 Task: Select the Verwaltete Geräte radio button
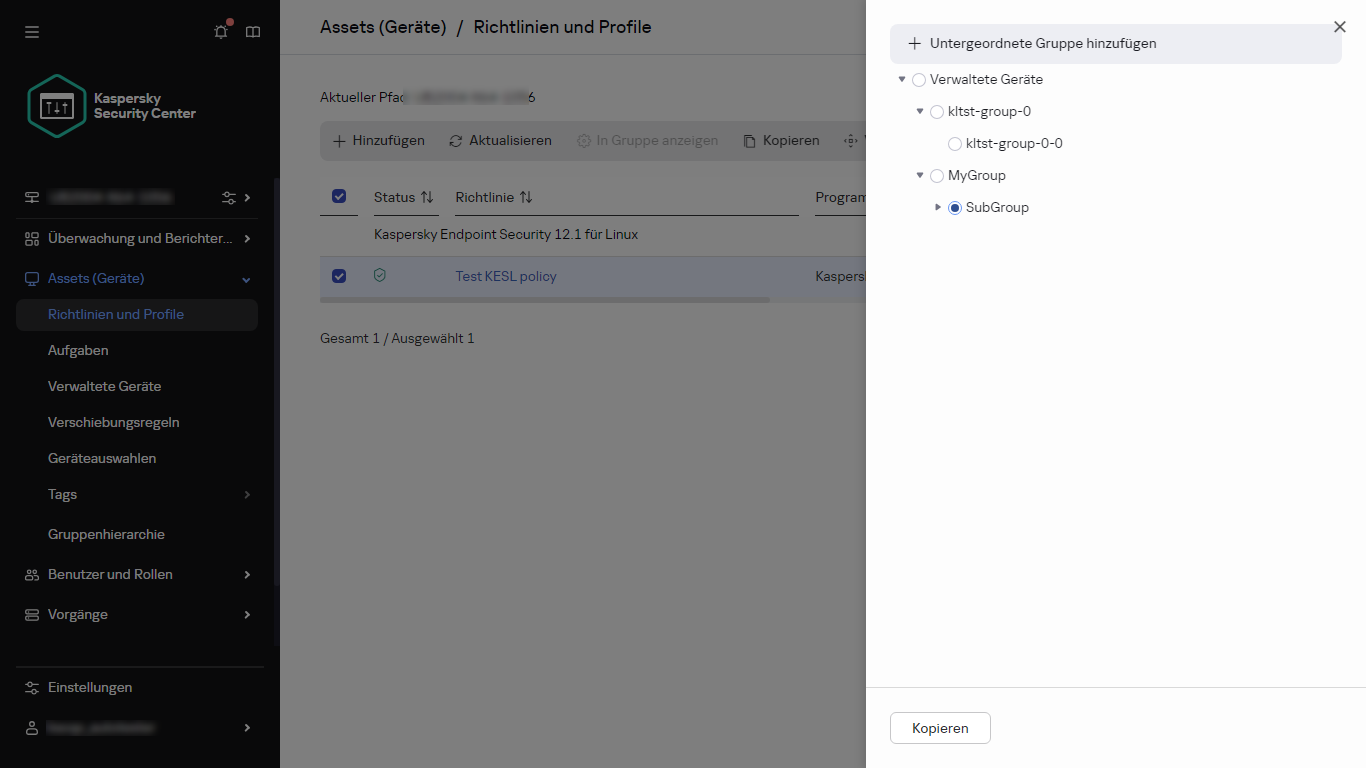coord(919,80)
